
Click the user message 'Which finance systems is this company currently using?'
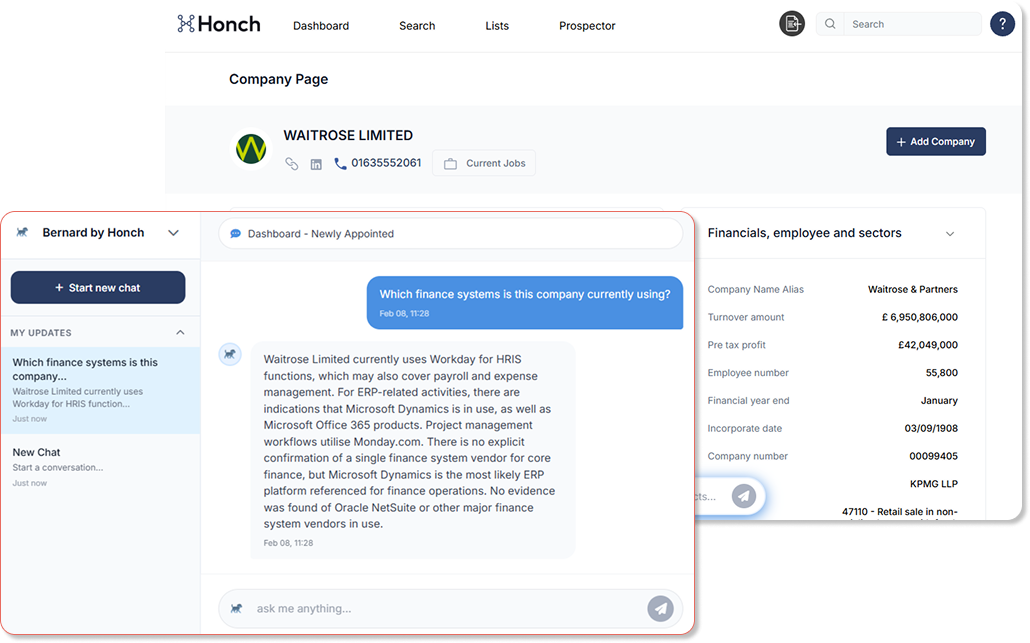tap(525, 302)
